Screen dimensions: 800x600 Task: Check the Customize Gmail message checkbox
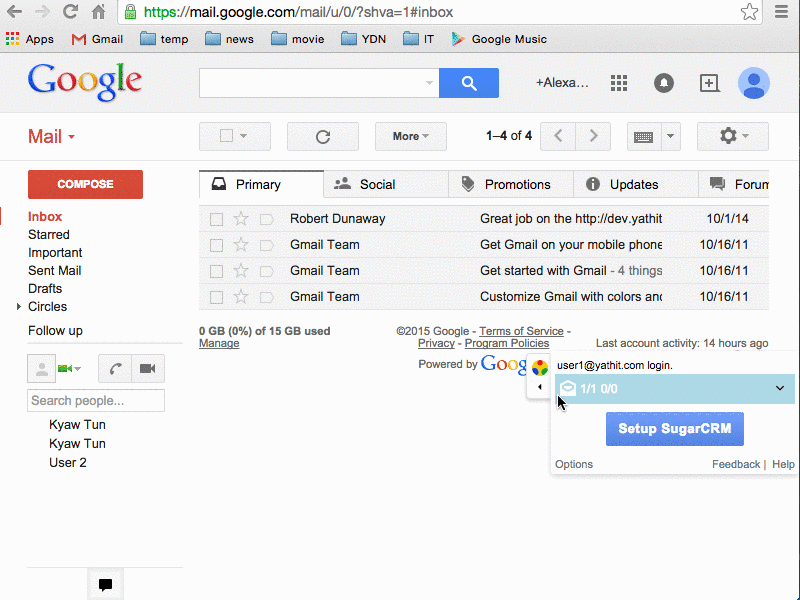216,297
